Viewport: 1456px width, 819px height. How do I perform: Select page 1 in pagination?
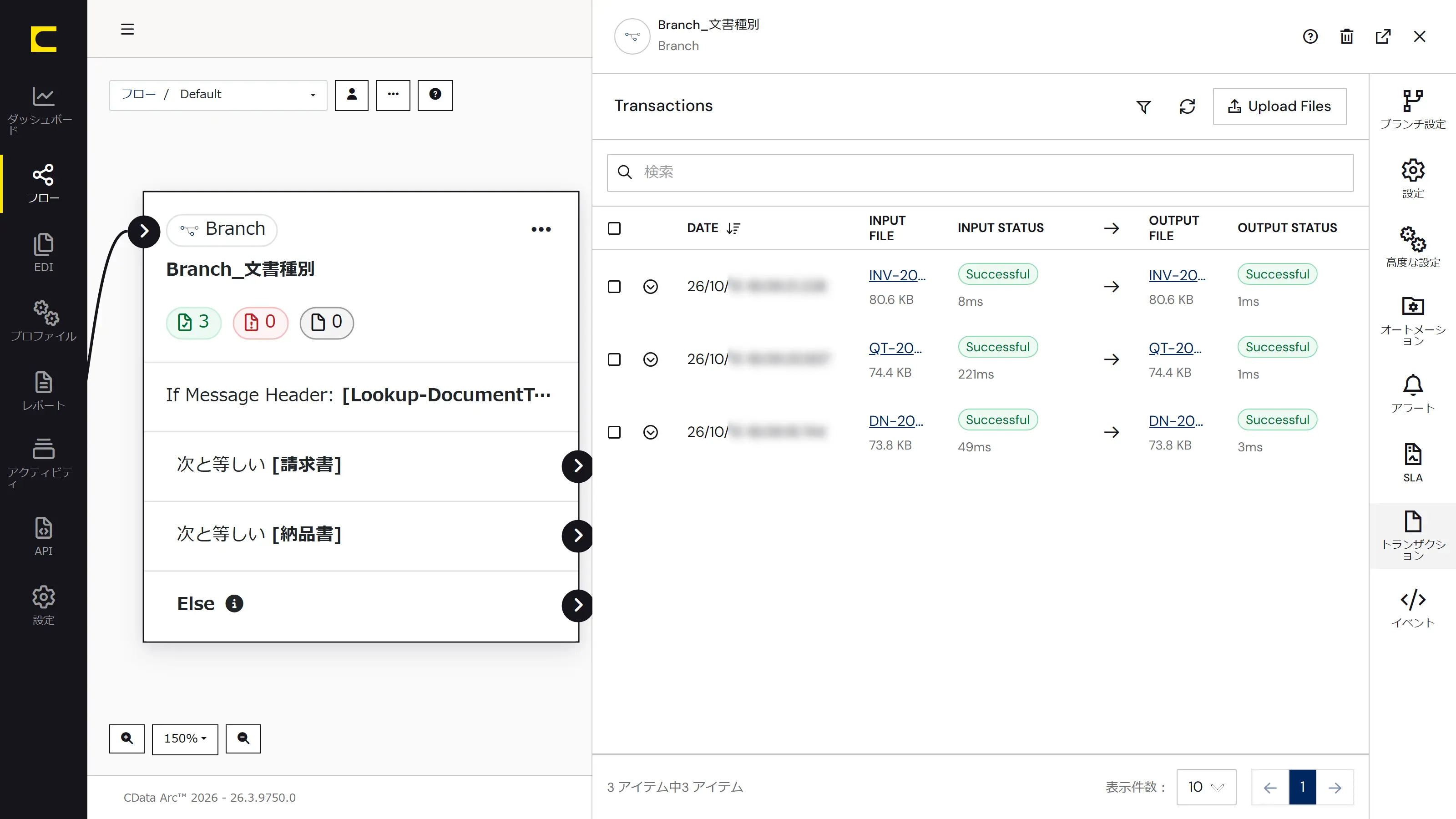click(x=1302, y=787)
